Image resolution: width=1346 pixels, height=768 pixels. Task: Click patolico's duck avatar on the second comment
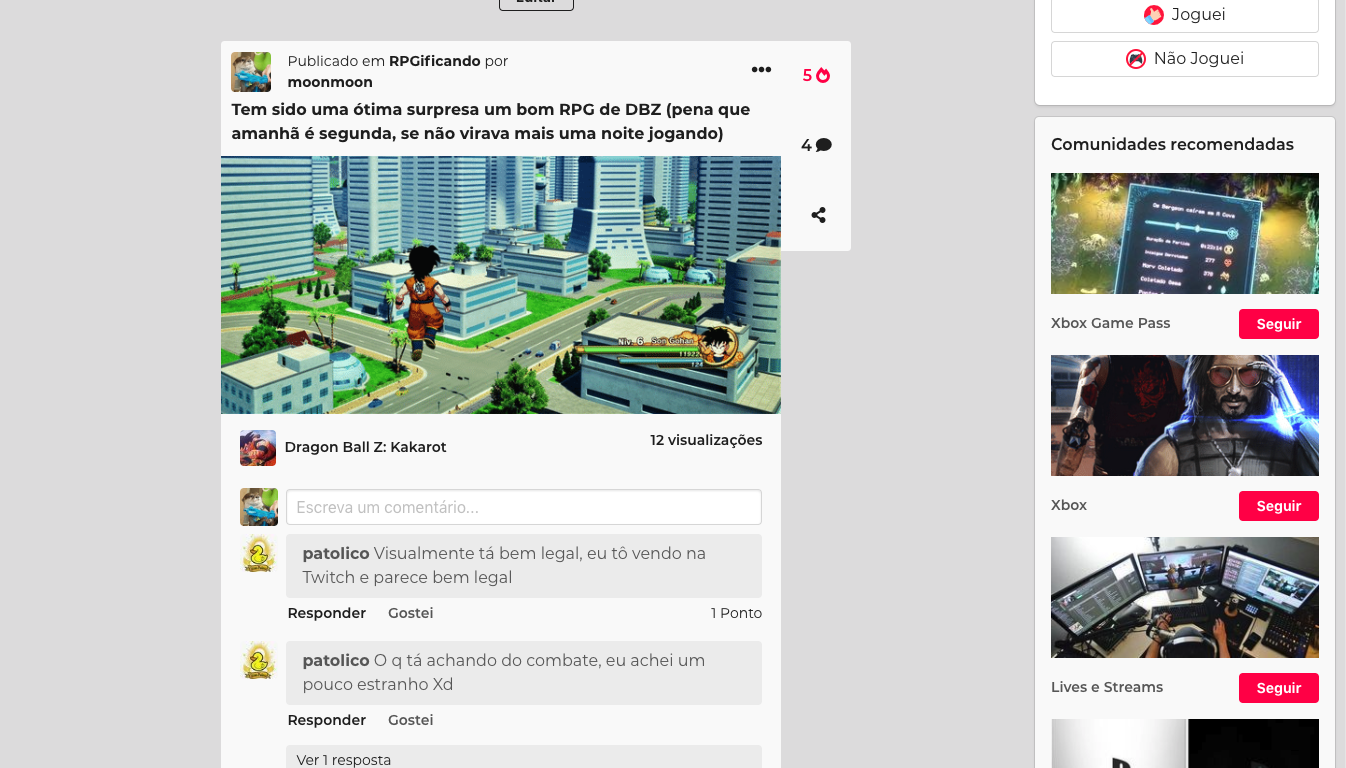tap(259, 661)
